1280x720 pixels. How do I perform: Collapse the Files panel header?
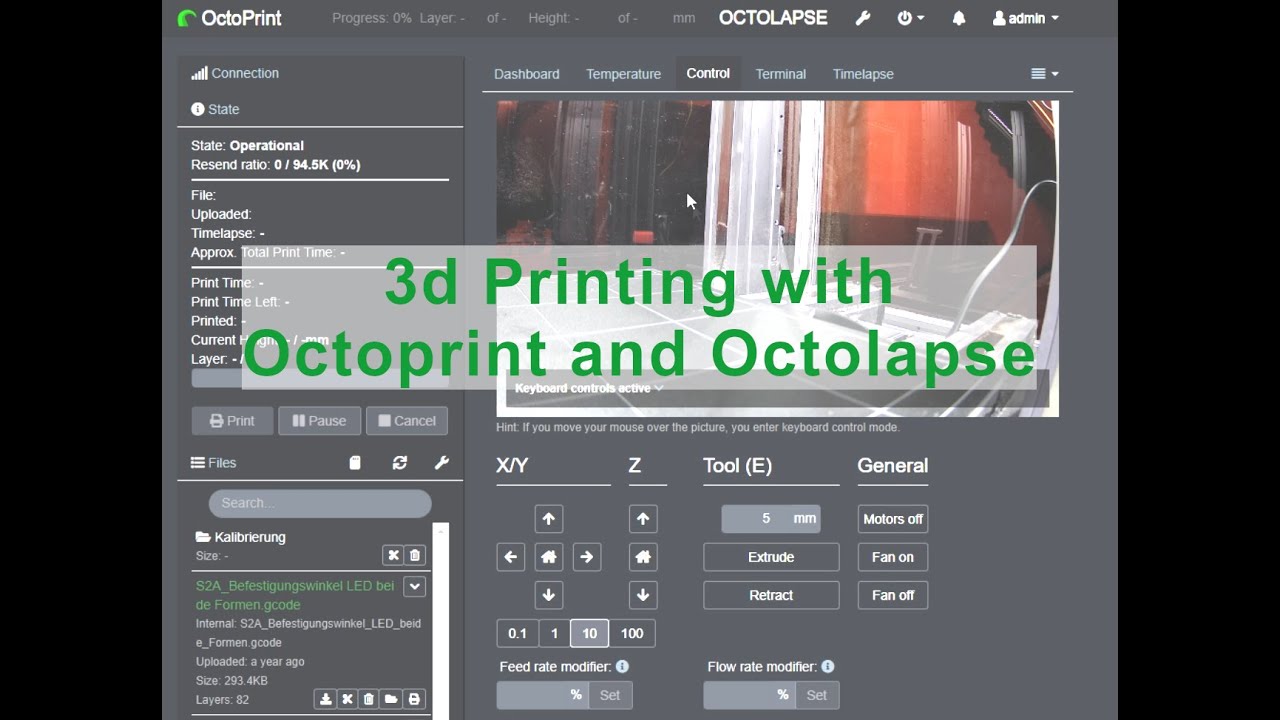(x=214, y=463)
